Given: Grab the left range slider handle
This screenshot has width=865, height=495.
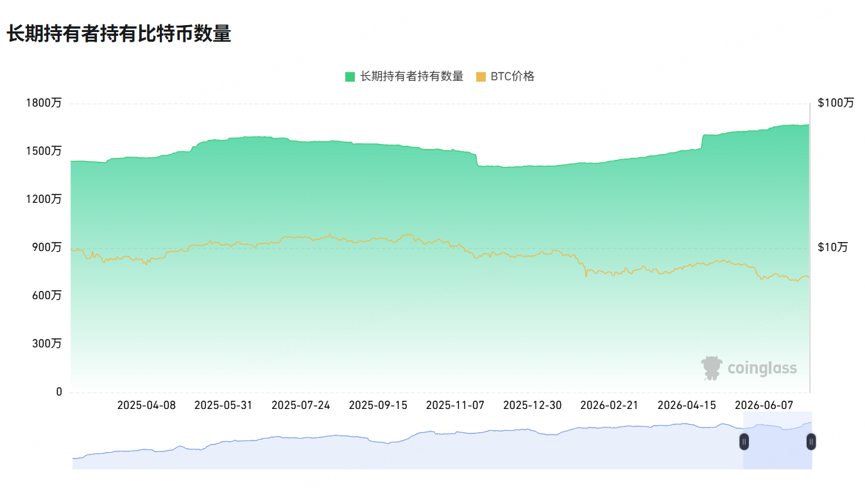Looking at the screenshot, I should 744,441.
